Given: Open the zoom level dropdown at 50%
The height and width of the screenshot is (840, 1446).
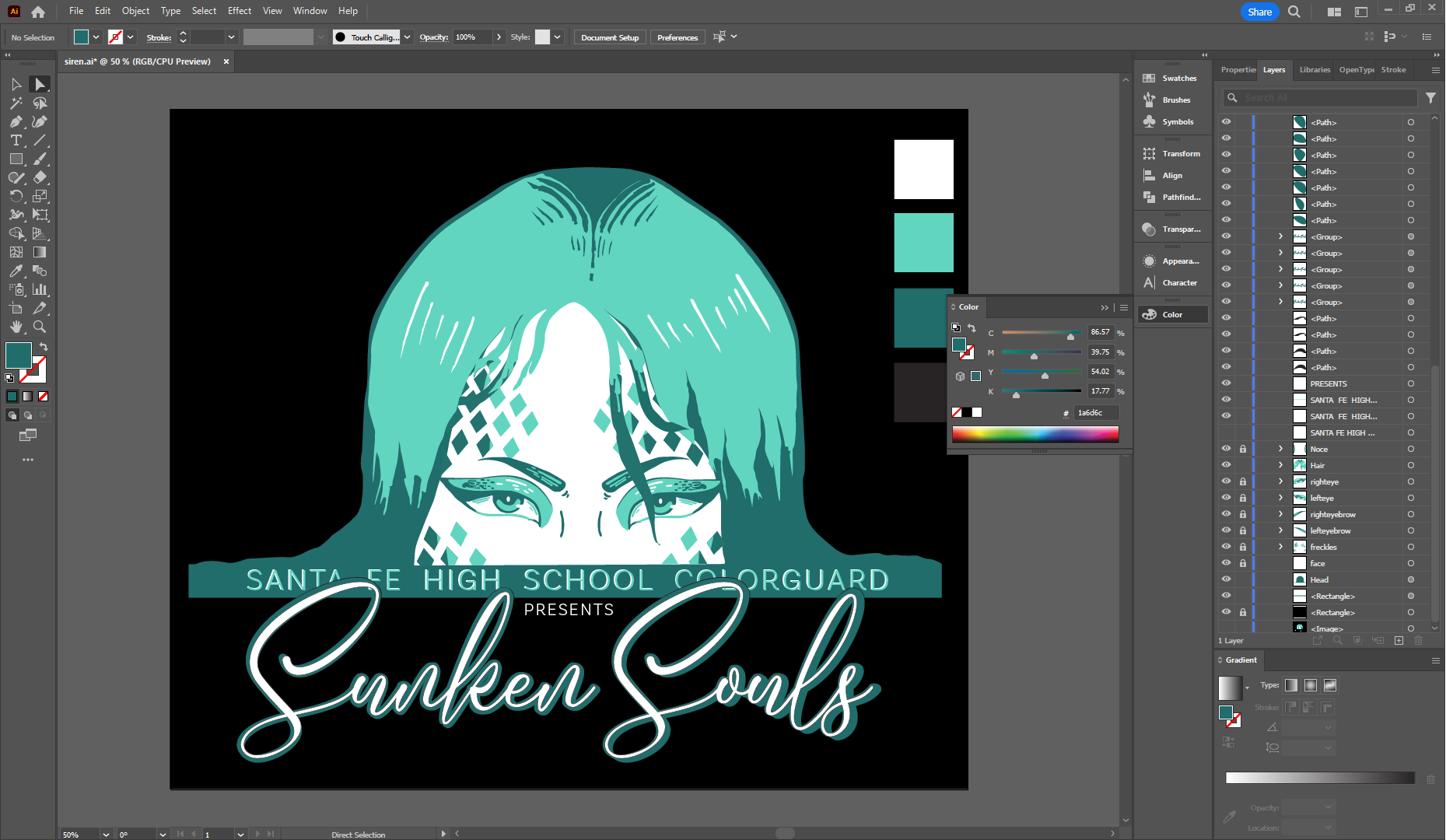Looking at the screenshot, I should (x=106, y=834).
